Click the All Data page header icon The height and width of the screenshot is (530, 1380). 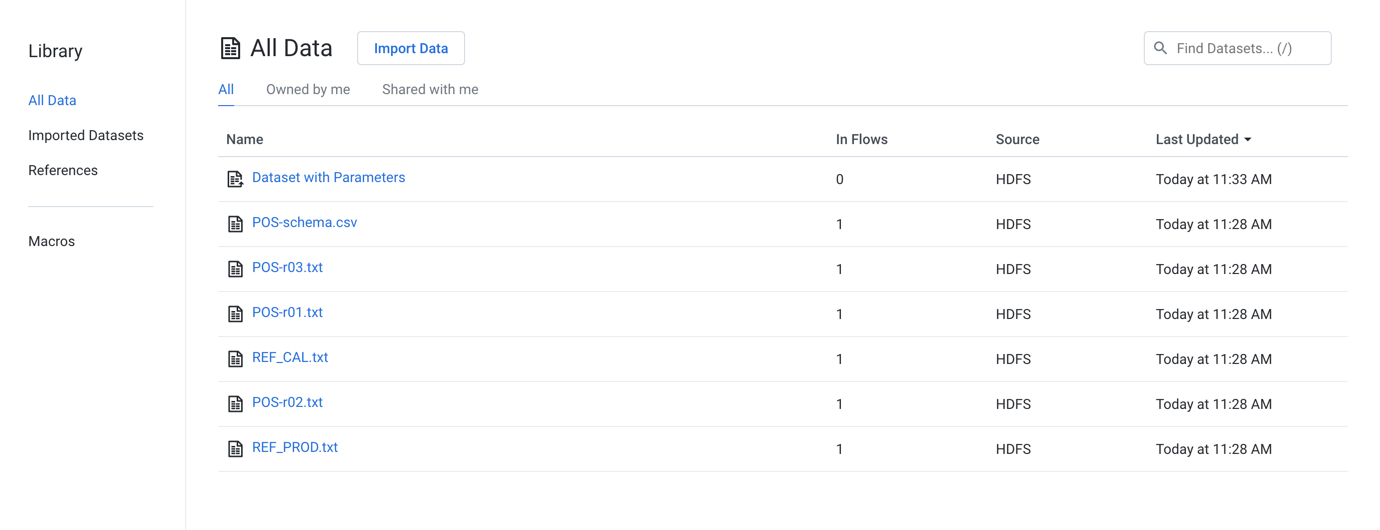tap(230, 48)
